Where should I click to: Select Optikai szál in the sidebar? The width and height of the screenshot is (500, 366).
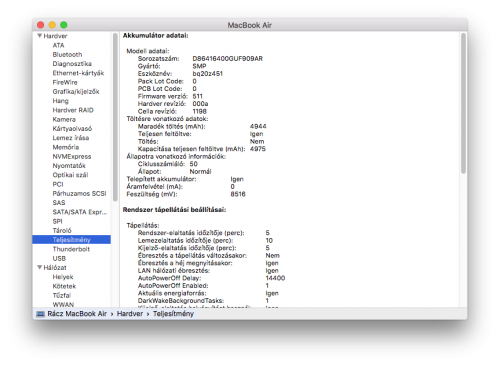pos(70,175)
